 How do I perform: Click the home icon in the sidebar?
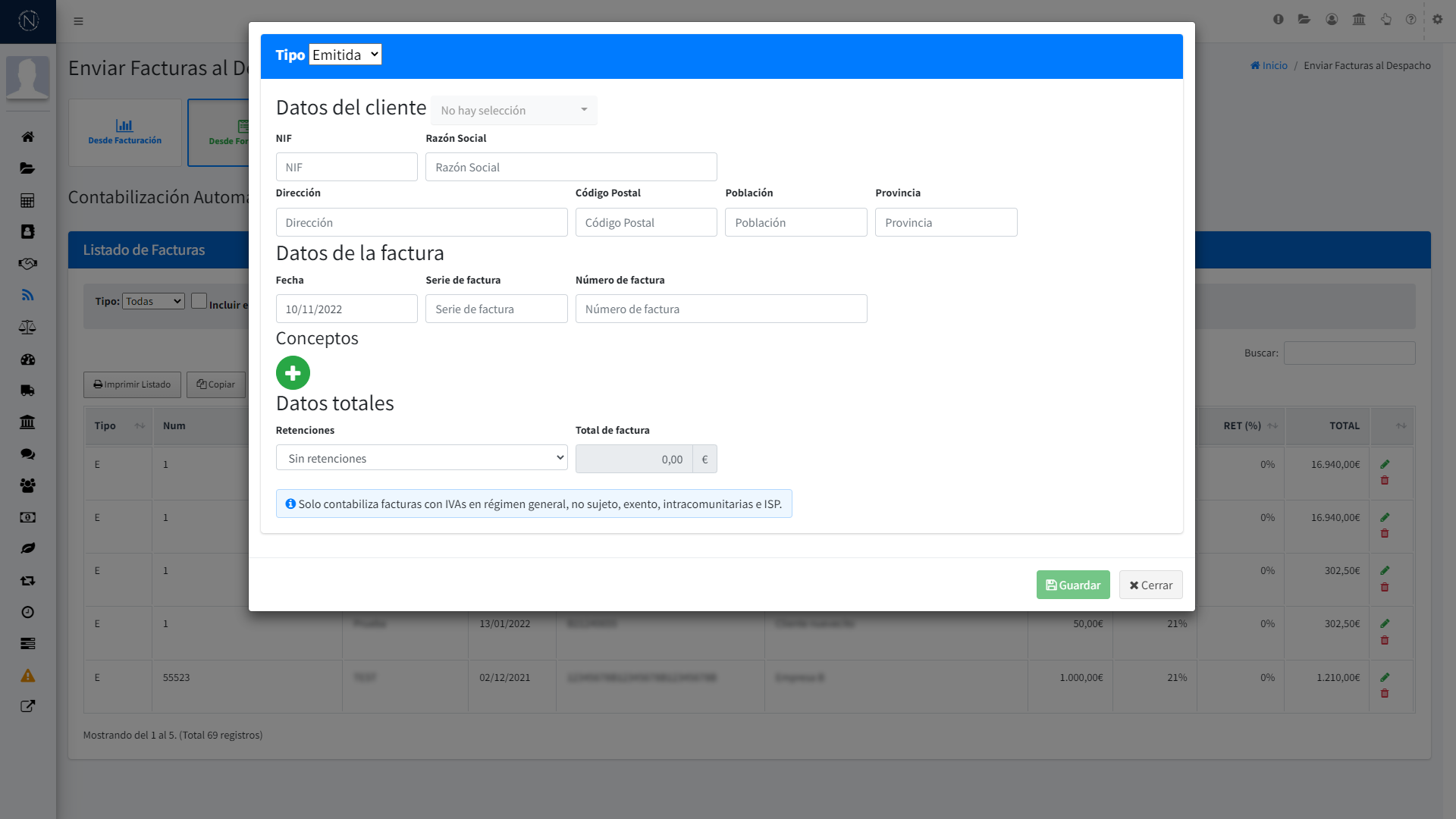pos(28,136)
